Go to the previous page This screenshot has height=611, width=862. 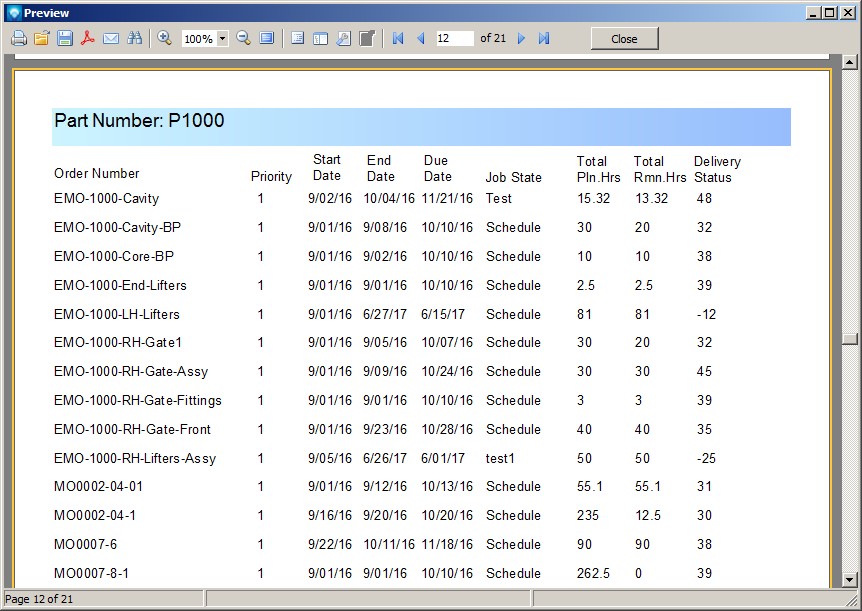[x=420, y=38]
